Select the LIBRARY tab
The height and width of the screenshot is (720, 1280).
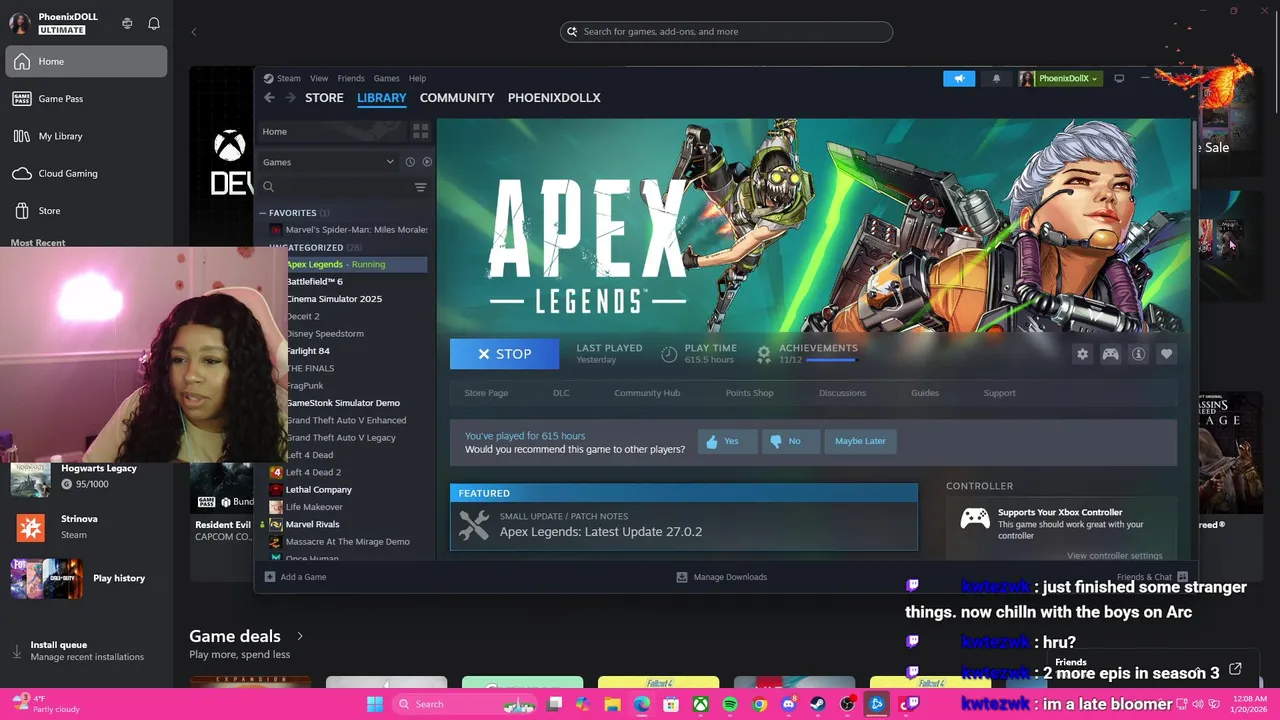[x=381, y=97]
